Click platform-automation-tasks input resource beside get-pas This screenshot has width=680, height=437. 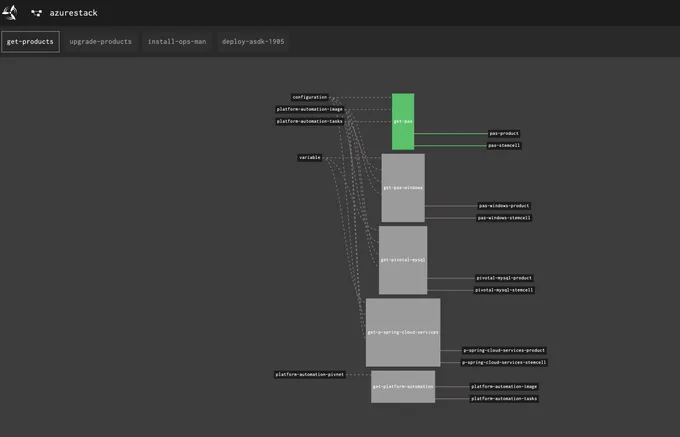(x=310, y=121)
